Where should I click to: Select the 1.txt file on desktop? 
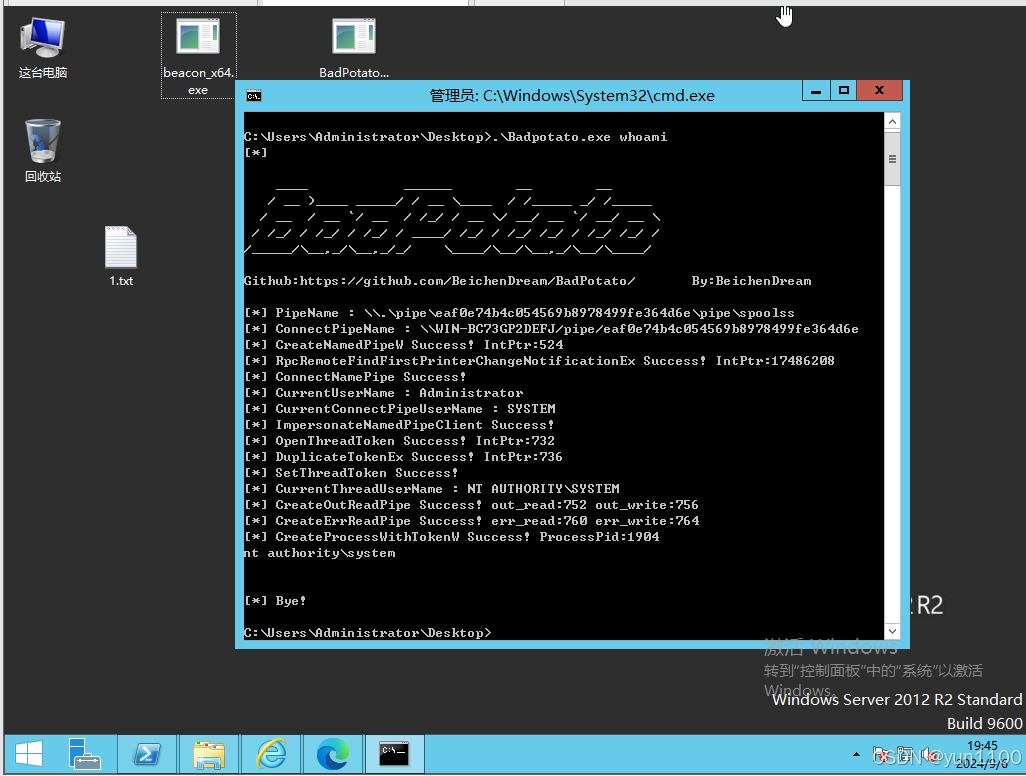coord(121,256)
